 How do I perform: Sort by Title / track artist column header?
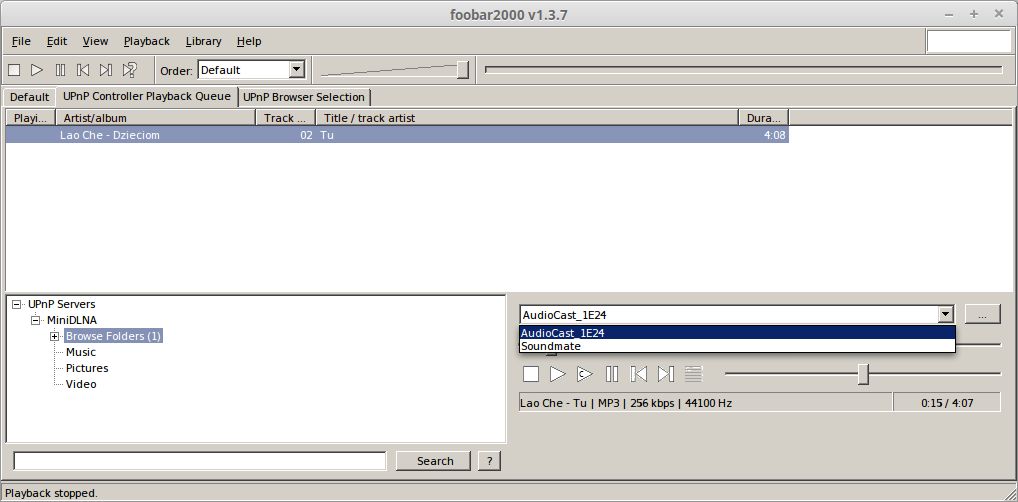coord(527,118)
